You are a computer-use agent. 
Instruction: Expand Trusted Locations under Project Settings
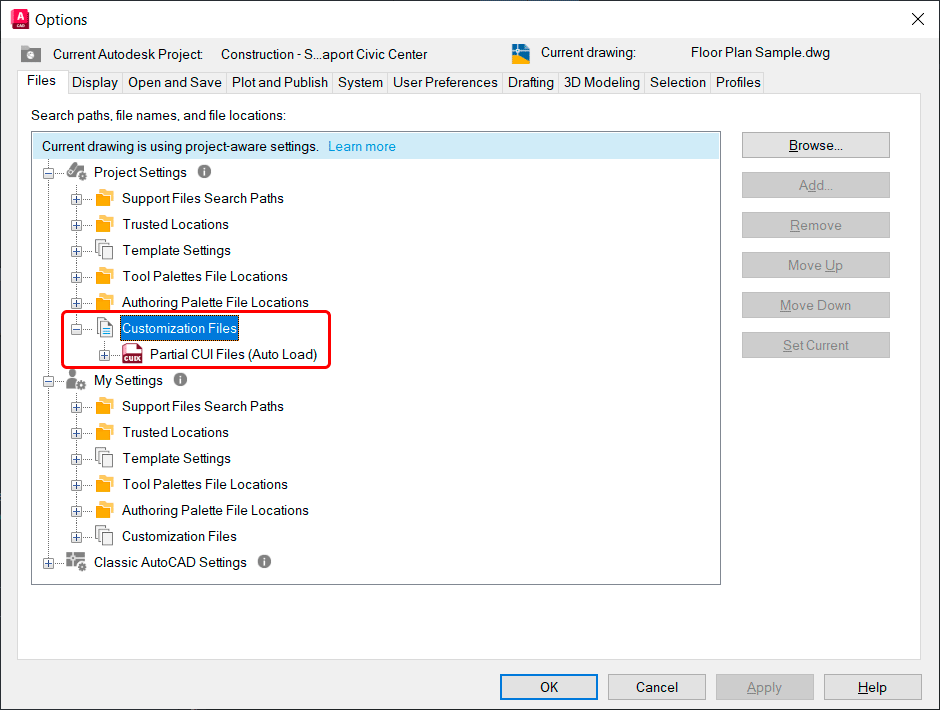tap(76, 225)
